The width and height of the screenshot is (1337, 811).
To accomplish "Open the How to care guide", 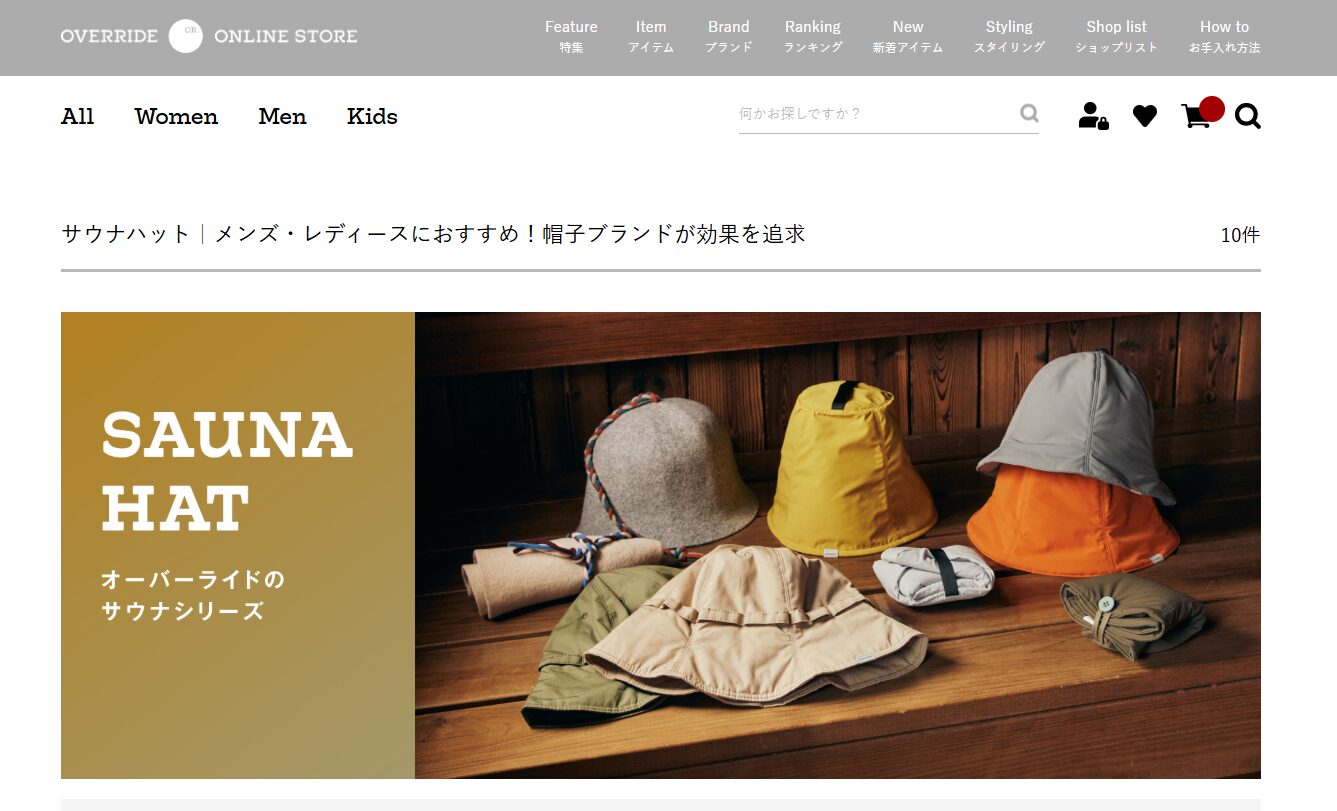I will (1225, 36).
